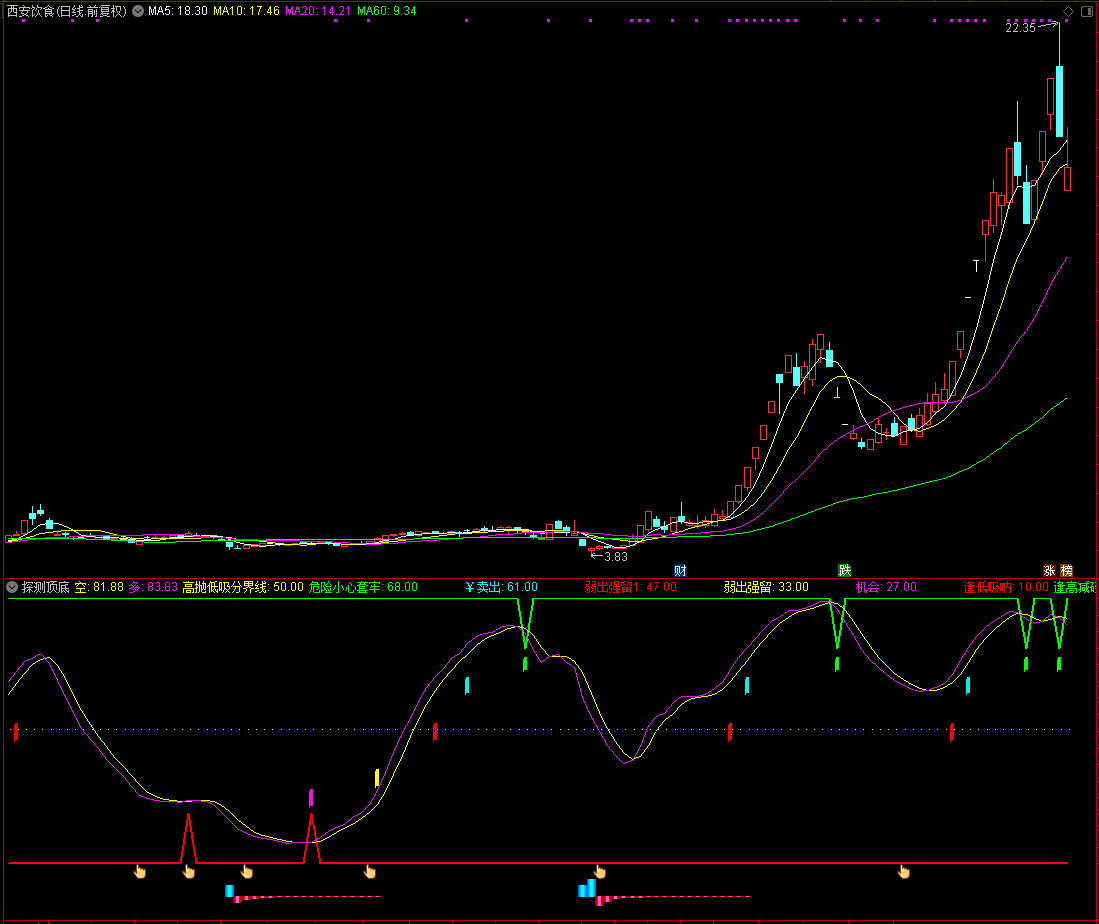The width and height of the screenshot is (1099, 924).
Task: Click the 探测顶底 indicator name
Action: point(46,587)
